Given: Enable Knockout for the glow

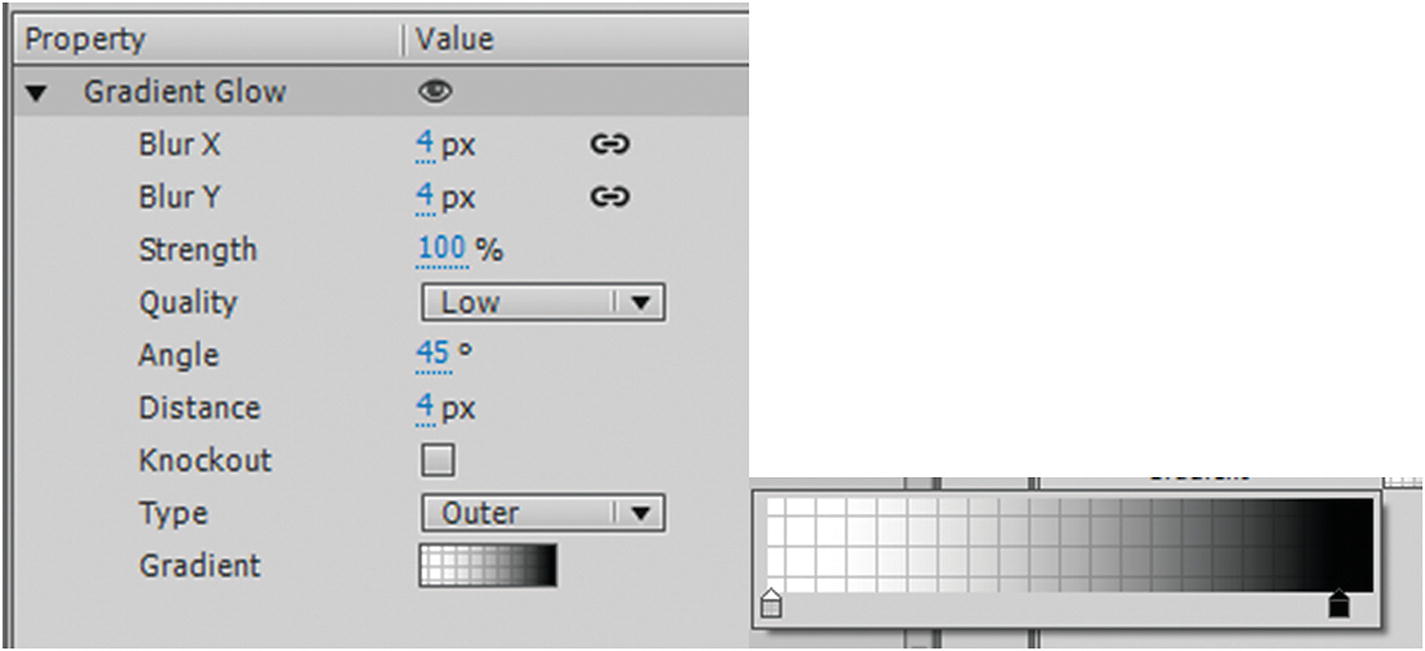Looking at the screenshot, I should click(x=437, y=460).
